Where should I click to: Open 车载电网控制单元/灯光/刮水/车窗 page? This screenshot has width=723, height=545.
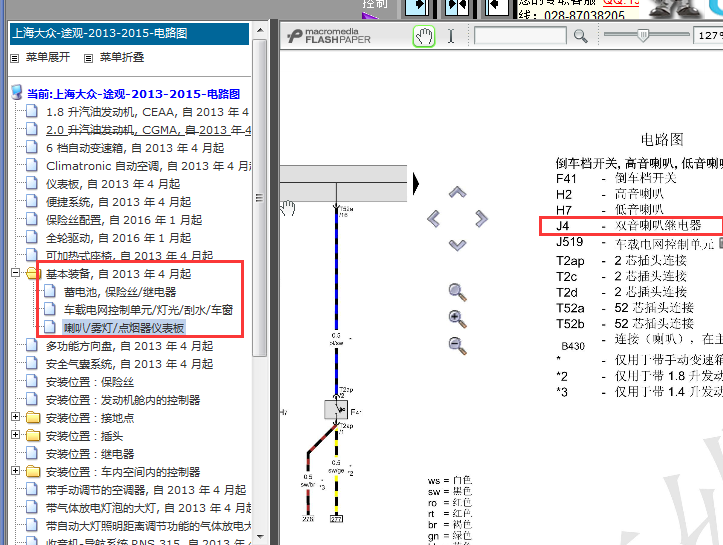point(148,310)
